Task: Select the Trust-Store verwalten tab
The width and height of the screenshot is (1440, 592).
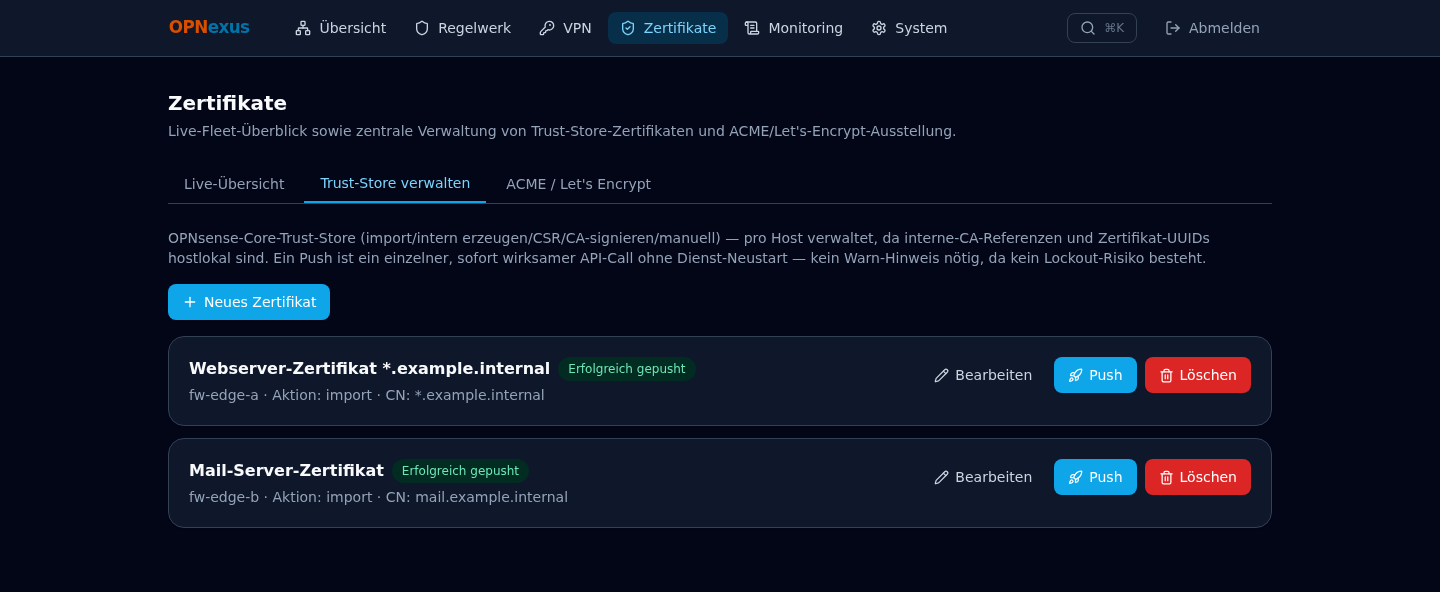Action: point(395,183)
